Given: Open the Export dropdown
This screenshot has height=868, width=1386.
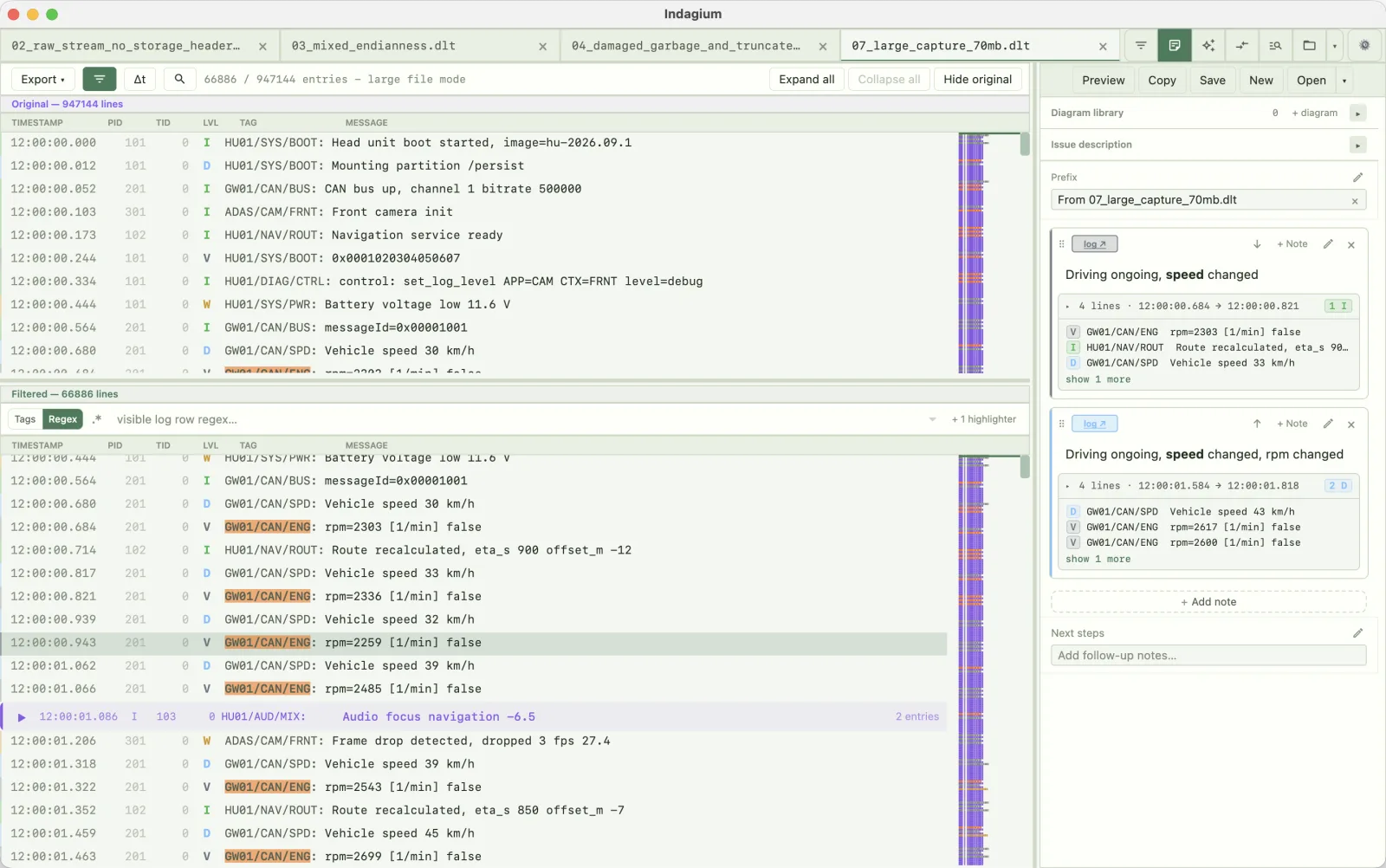Looking at the screenshot, I should (42, 79).
